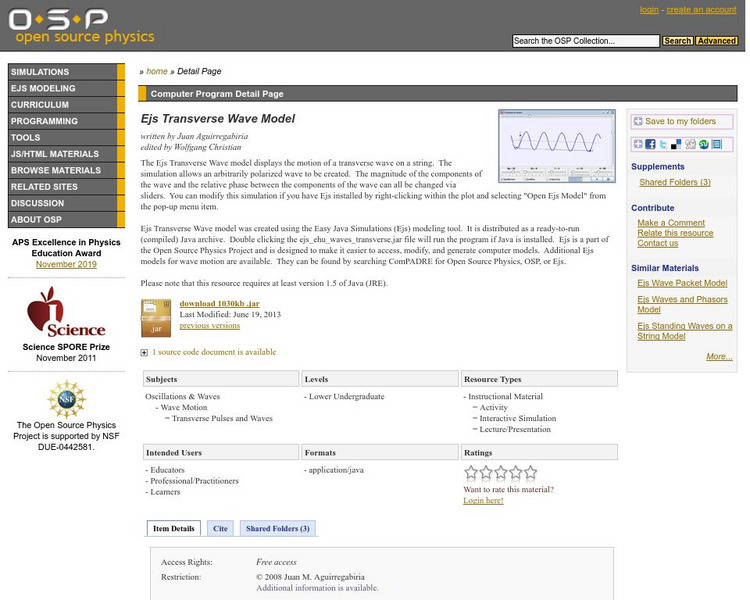Open the Shared Folders (3) tab
750x600 pixels.
277,528
